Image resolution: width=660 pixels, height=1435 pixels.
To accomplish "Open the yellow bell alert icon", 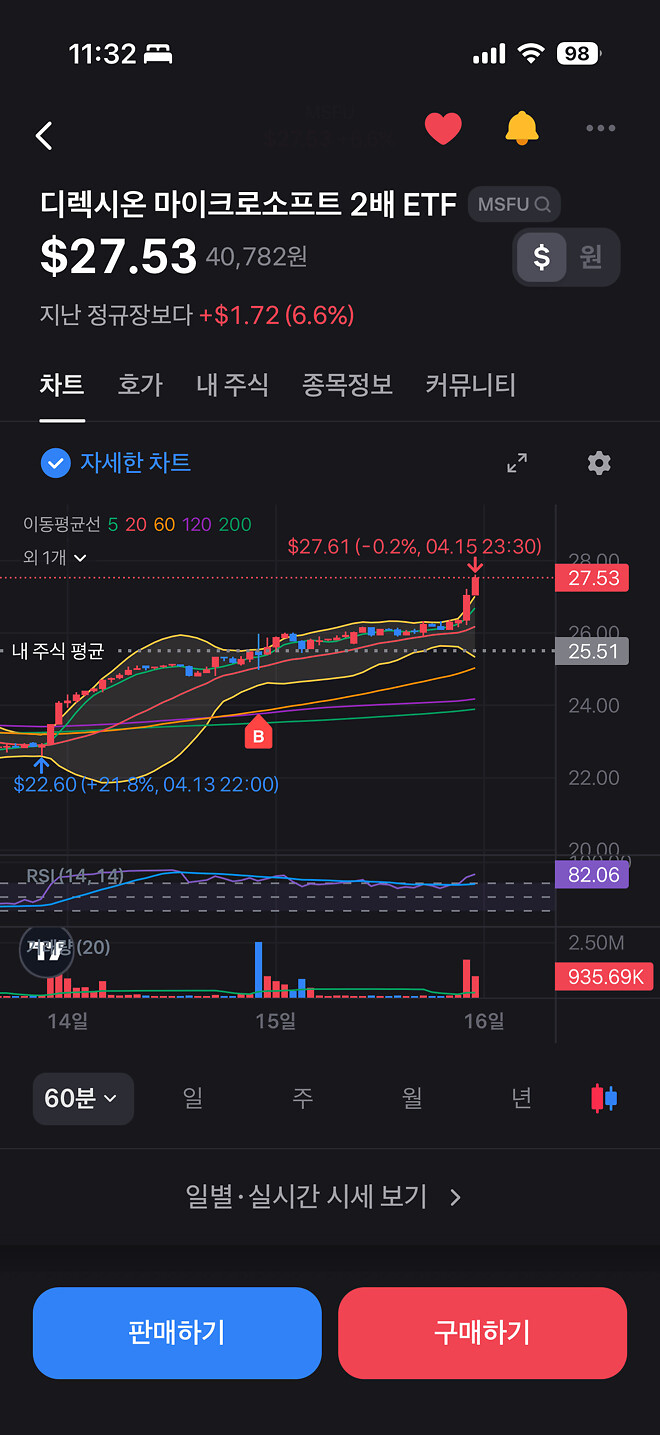I will point(521,129).
